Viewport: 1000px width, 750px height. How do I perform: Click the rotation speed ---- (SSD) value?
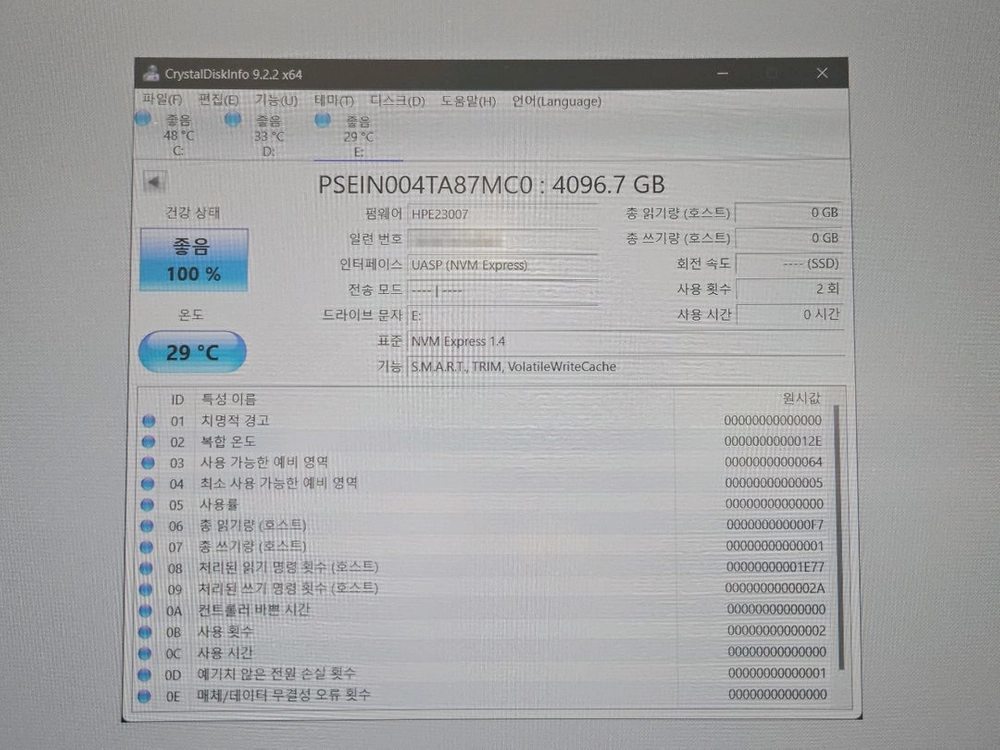click(x=789, y=263)
